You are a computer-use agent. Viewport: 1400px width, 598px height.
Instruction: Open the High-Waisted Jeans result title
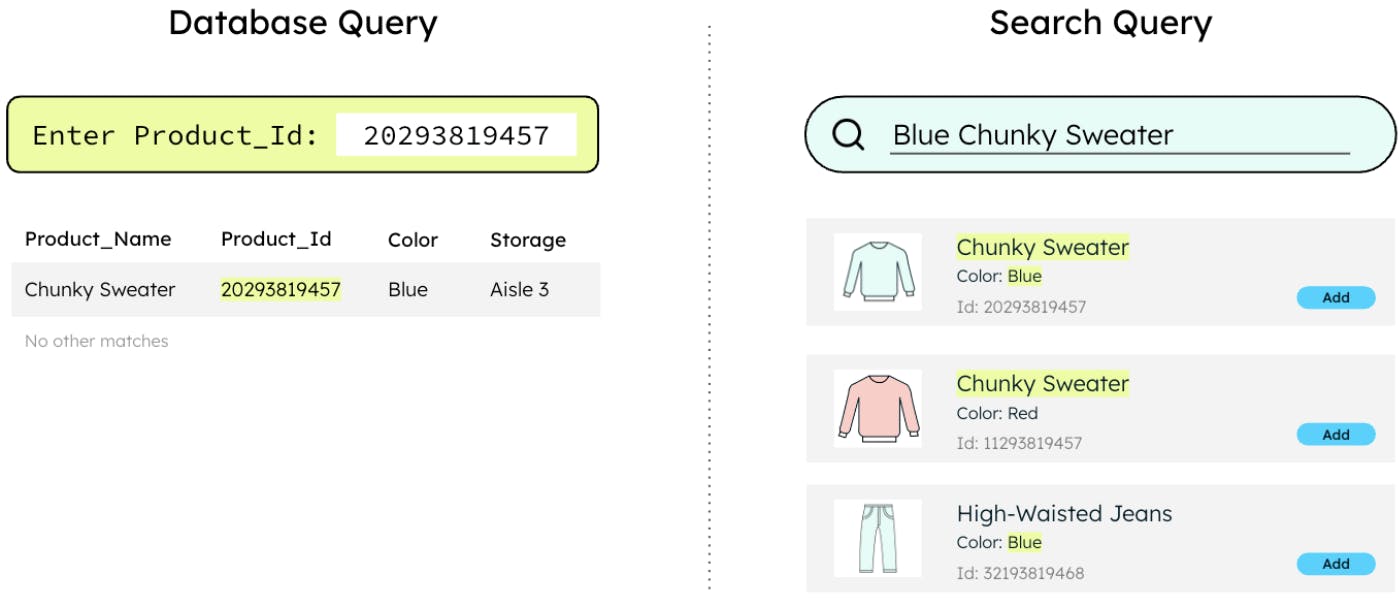pos(1064,514)
